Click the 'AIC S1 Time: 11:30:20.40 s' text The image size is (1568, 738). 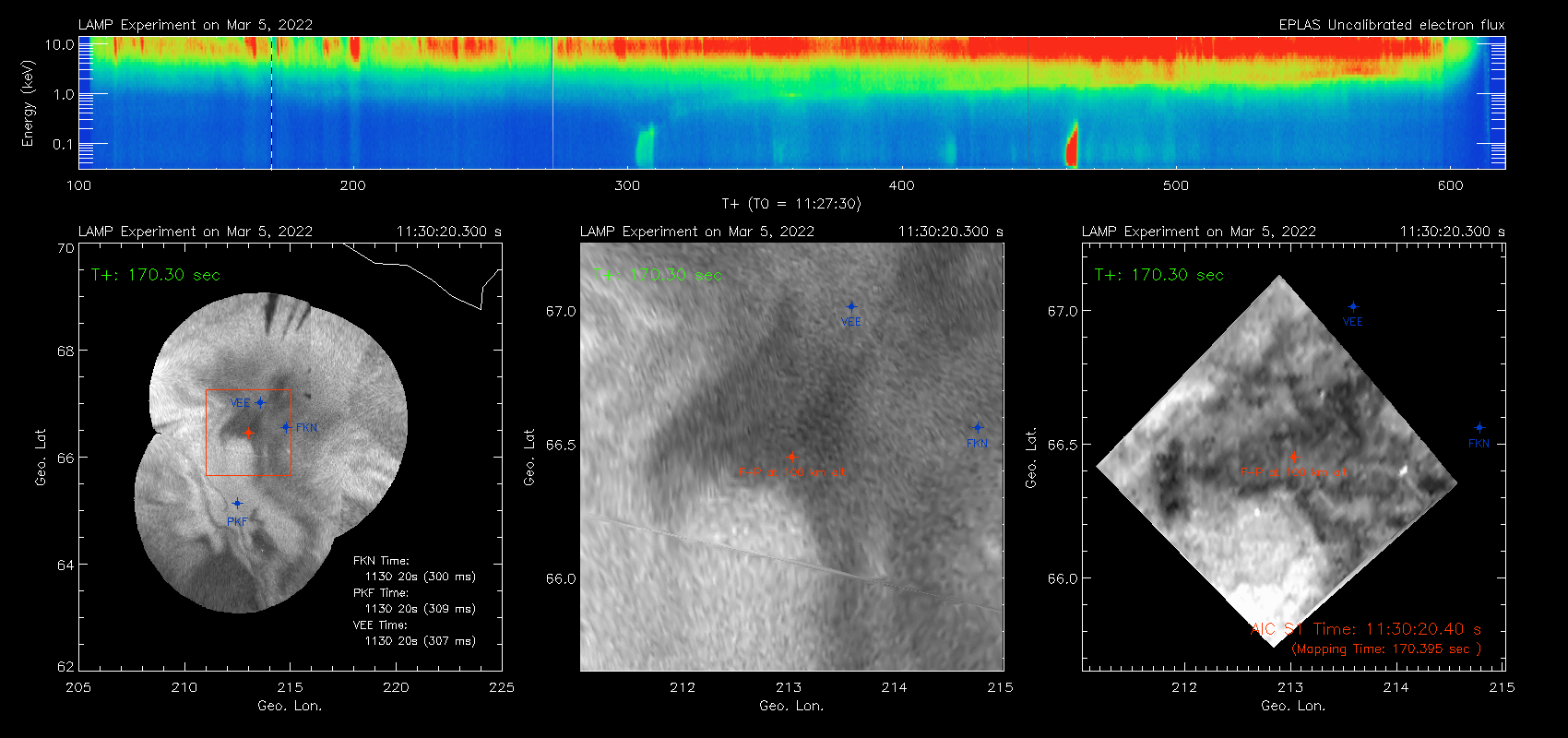pyautogui.click(x=1366, y=629)
